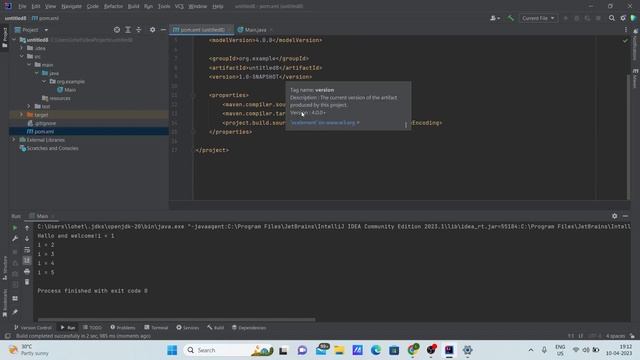Collapse the untitled8 project root
640x360 pixels.
pos(15,40)
